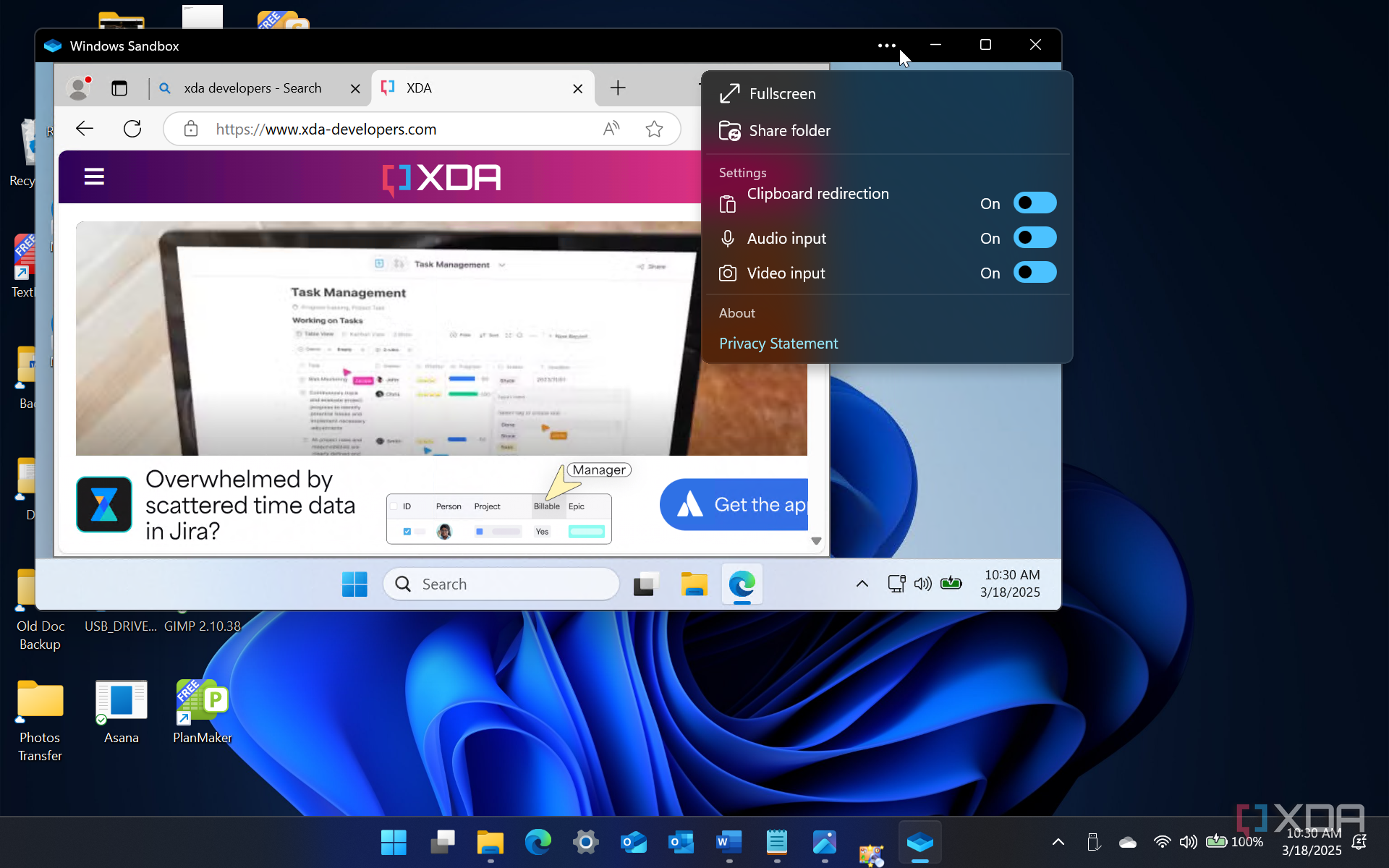Toggle Clipboard redirection switch

pos(1035,203)
